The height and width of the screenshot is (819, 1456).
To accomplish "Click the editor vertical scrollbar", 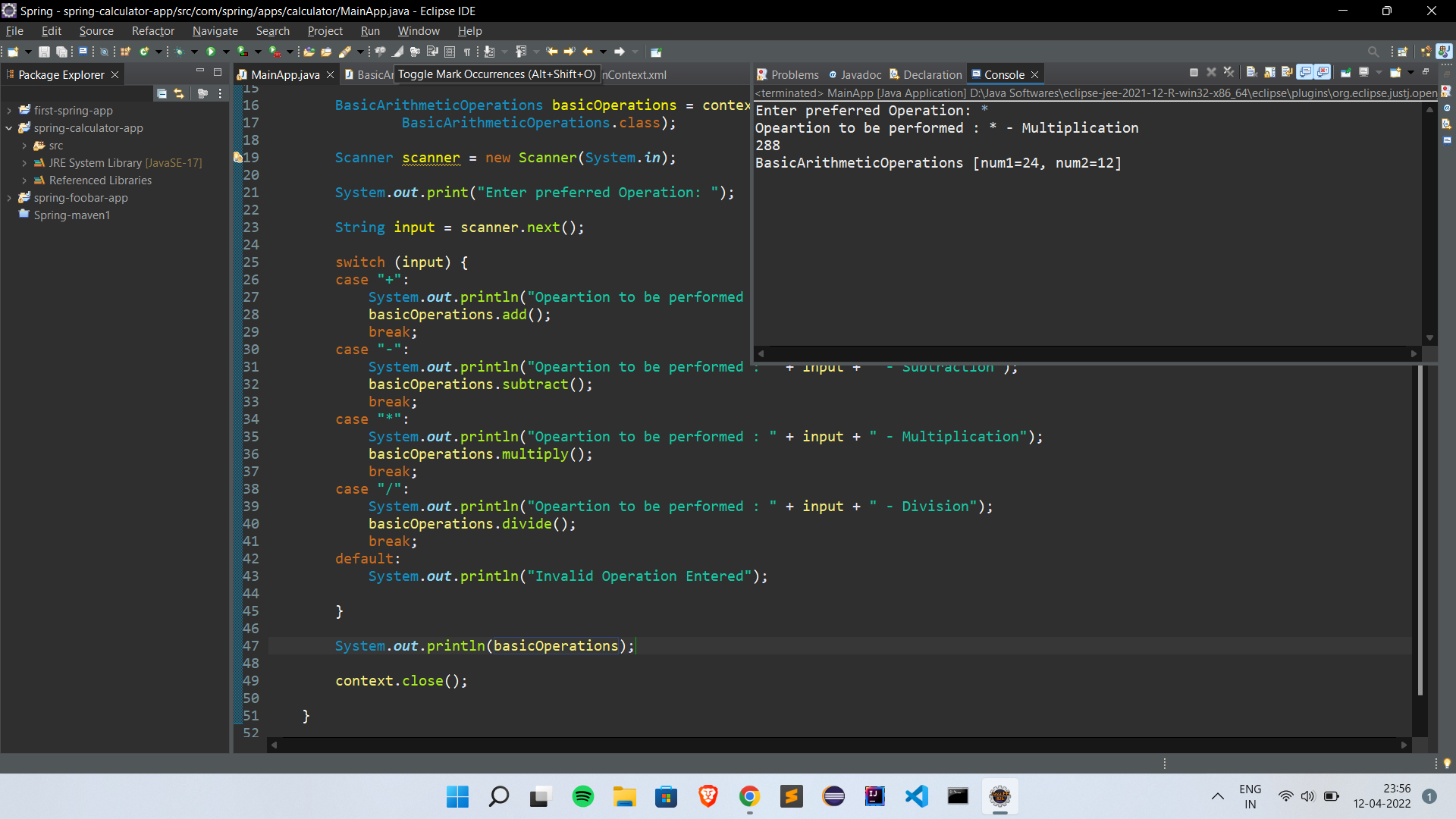I will (x=1420, y=531).
